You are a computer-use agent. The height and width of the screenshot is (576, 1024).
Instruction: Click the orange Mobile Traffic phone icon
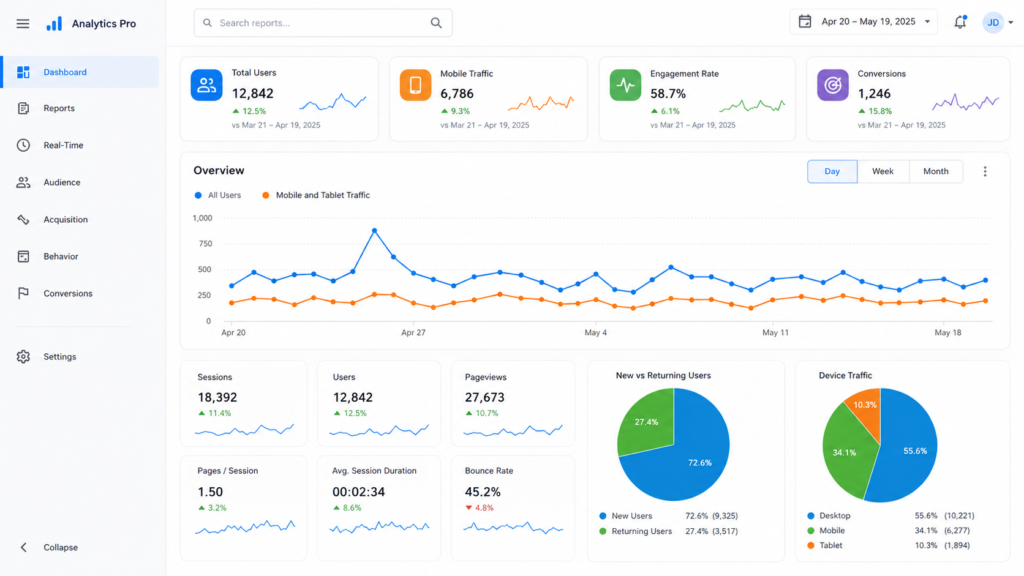pyautogui.click(x=415, y=85)
